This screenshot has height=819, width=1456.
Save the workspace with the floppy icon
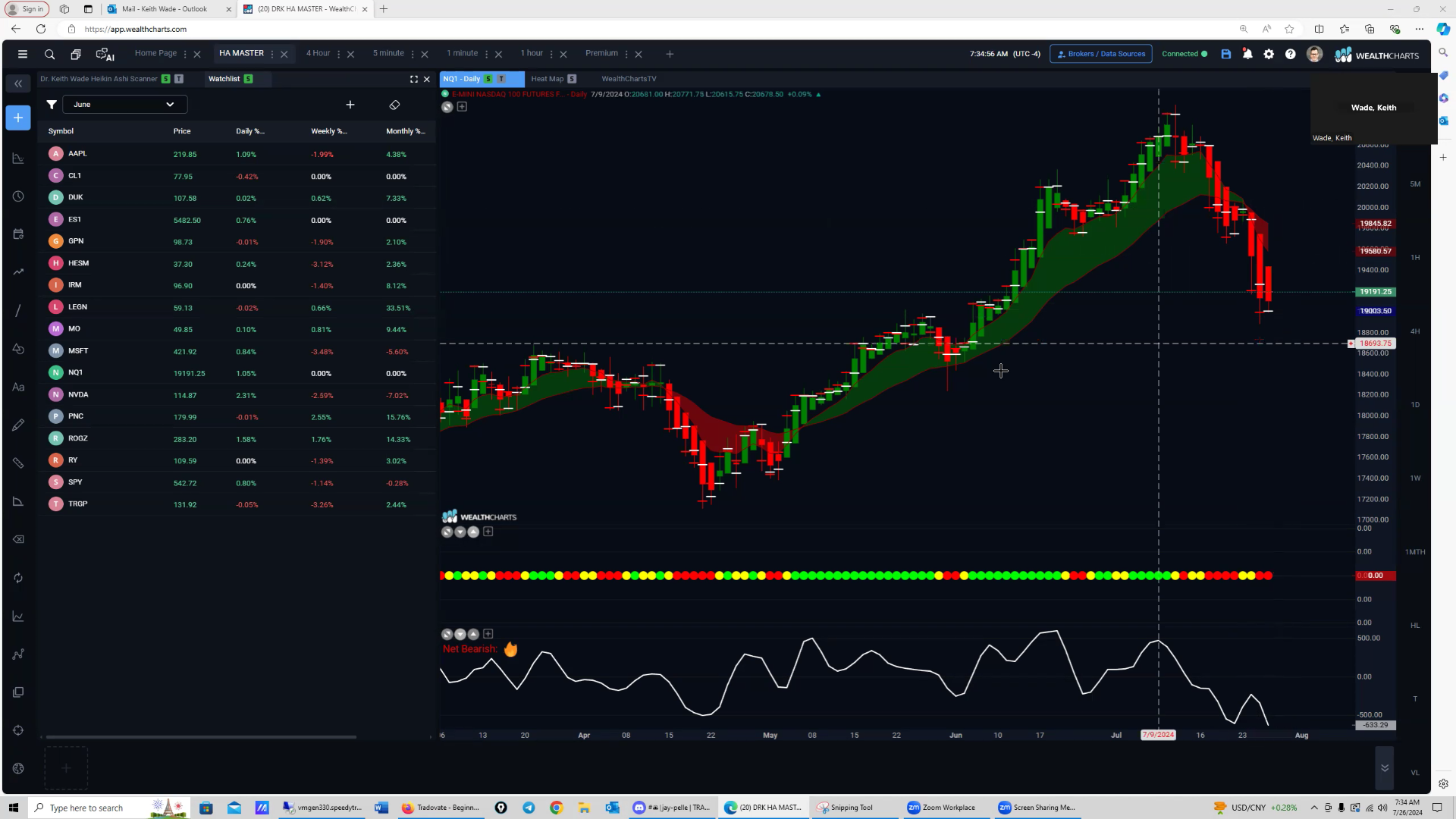tap(1225, 54)
